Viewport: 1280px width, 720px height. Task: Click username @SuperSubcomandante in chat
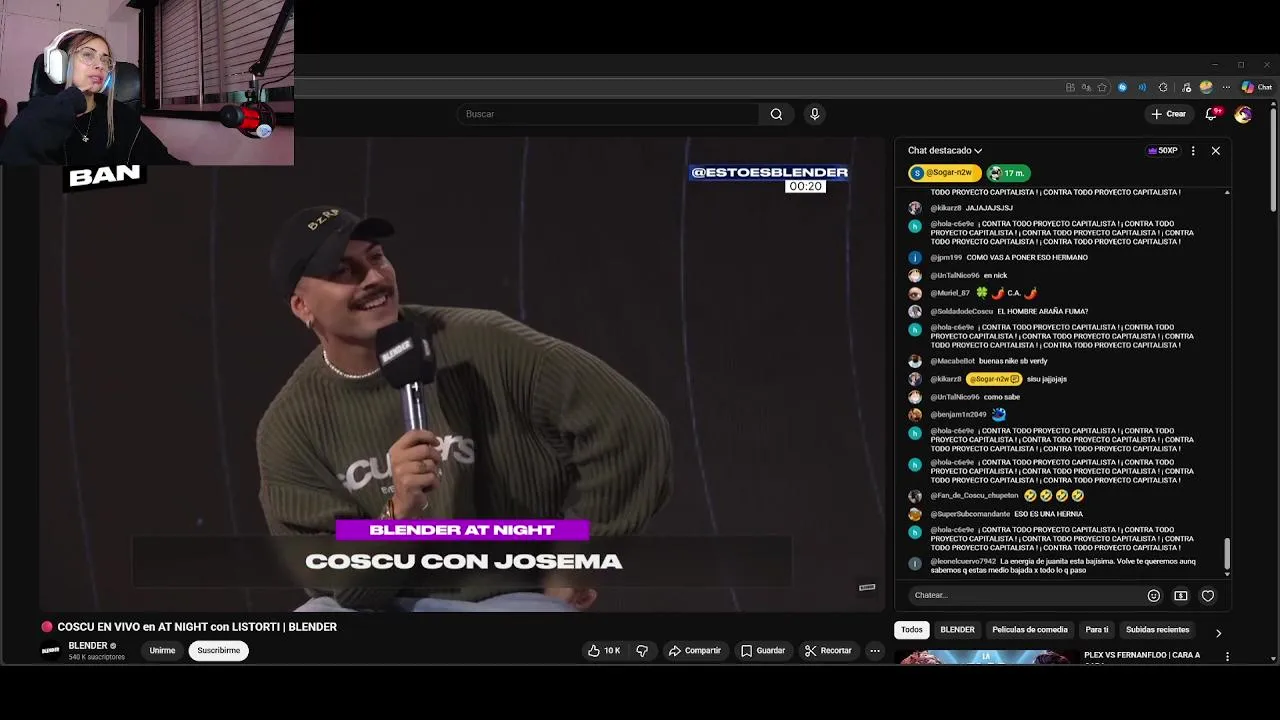coord(970,514)
